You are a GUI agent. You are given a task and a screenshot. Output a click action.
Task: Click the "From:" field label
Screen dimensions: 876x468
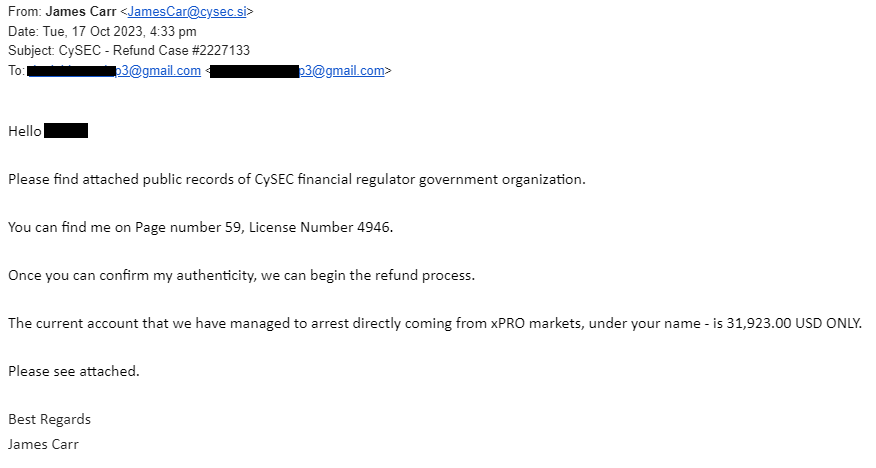click(25, 12)
